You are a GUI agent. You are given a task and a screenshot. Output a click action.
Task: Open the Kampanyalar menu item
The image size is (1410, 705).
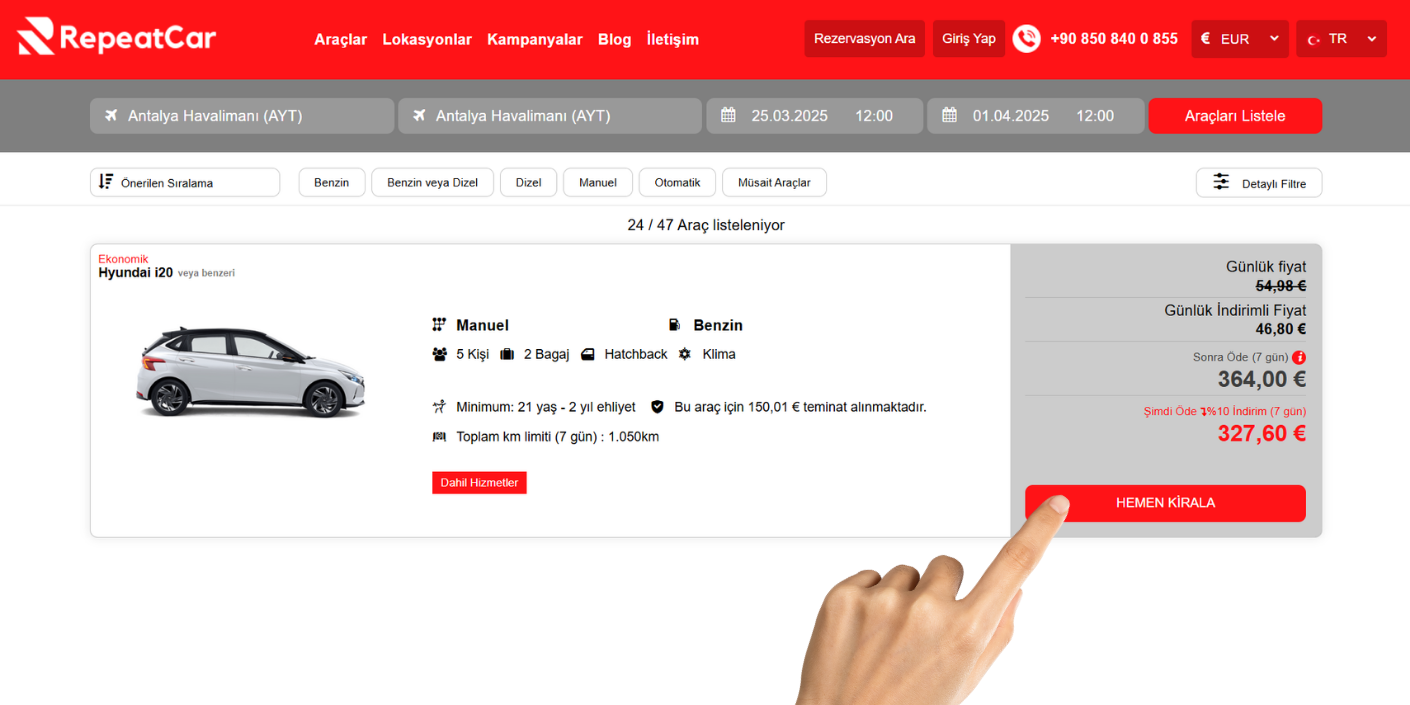point(534,39)
